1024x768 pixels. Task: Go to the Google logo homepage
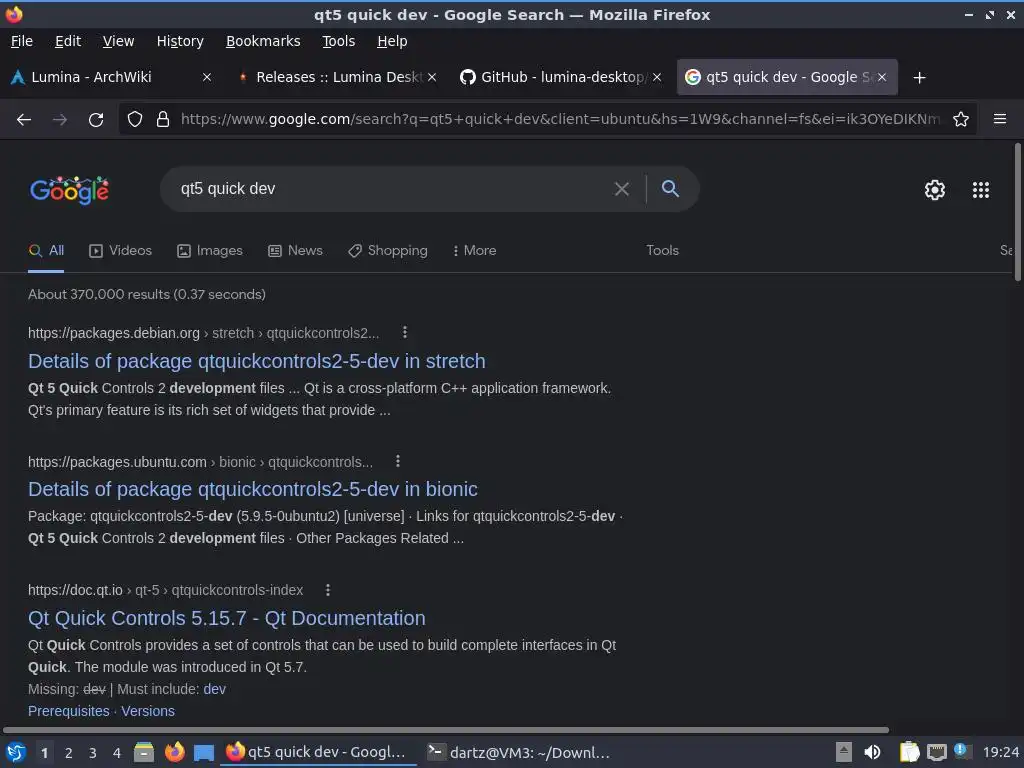tap(69, 189)
